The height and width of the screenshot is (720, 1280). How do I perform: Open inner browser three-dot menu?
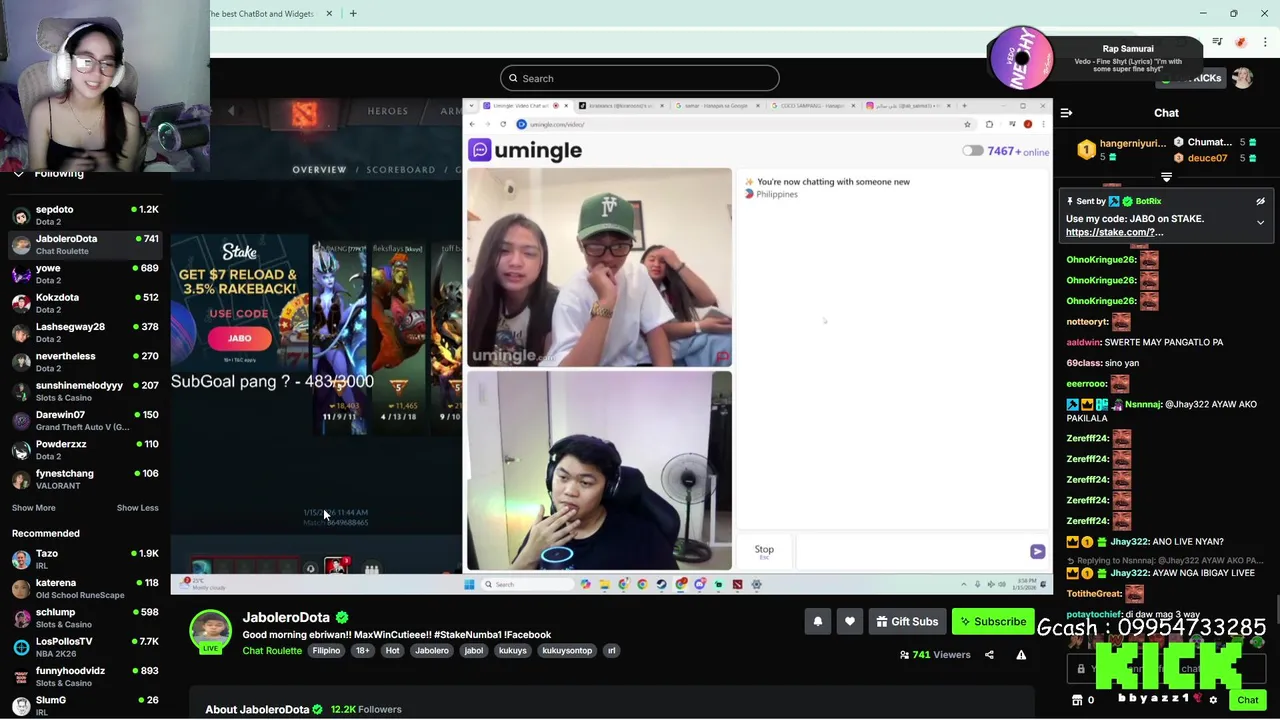click(1043, 124)
